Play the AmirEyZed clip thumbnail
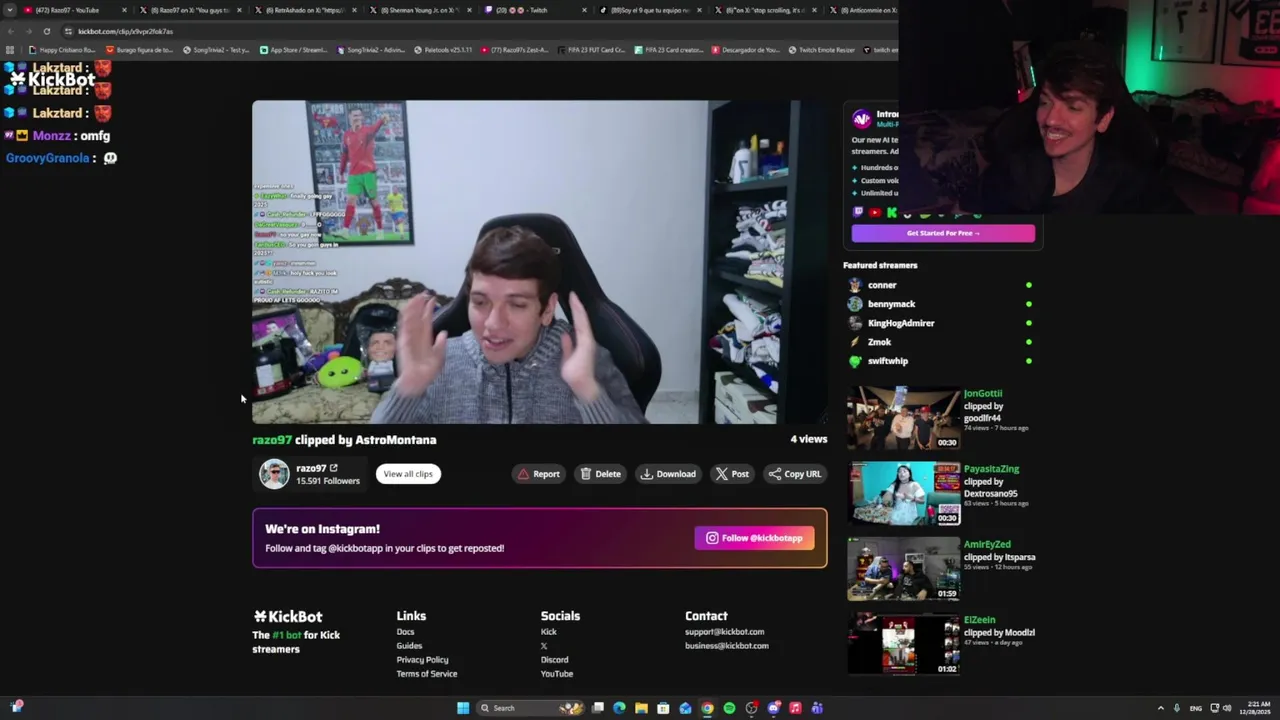This screenshot has width=1280, height=720. pyautogui.click(x=903, y=569)
